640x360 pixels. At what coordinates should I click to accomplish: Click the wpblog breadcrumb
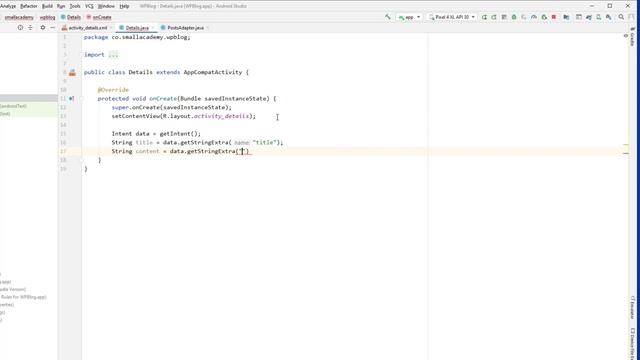click(x=47, y=17)
